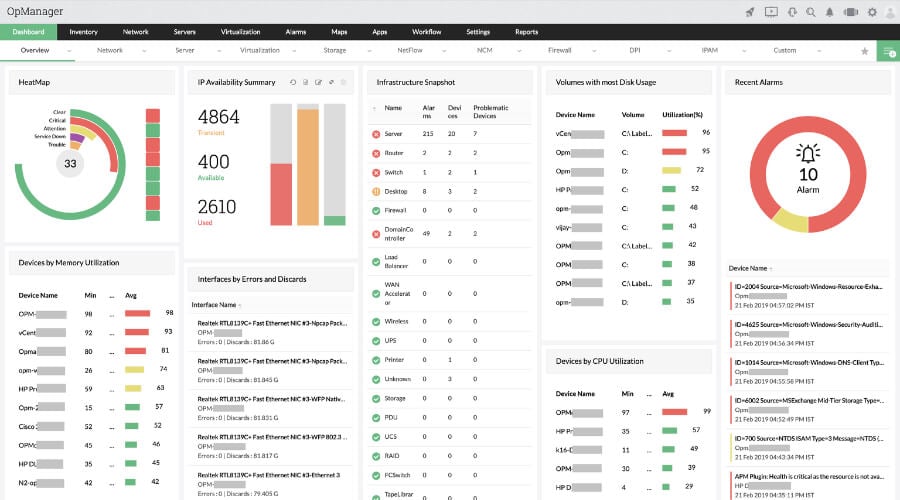Click the second icon in IP Availability Summary header
Image resolution: width=900 pixels, height=500 pixels.
click(x=305, y=83)
